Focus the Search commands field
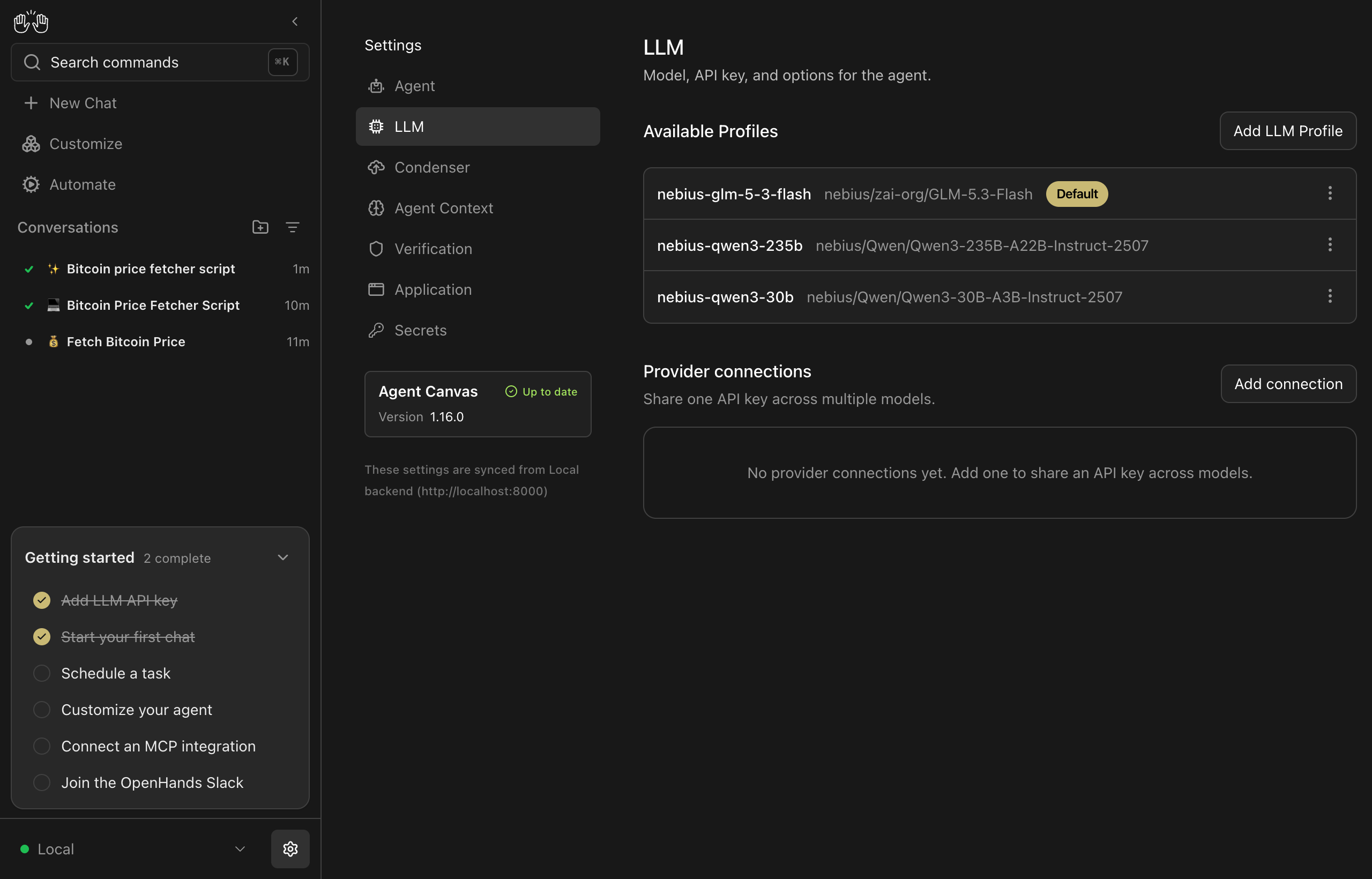This screenshot has height=879, width=1372. [x=160, y=62]
